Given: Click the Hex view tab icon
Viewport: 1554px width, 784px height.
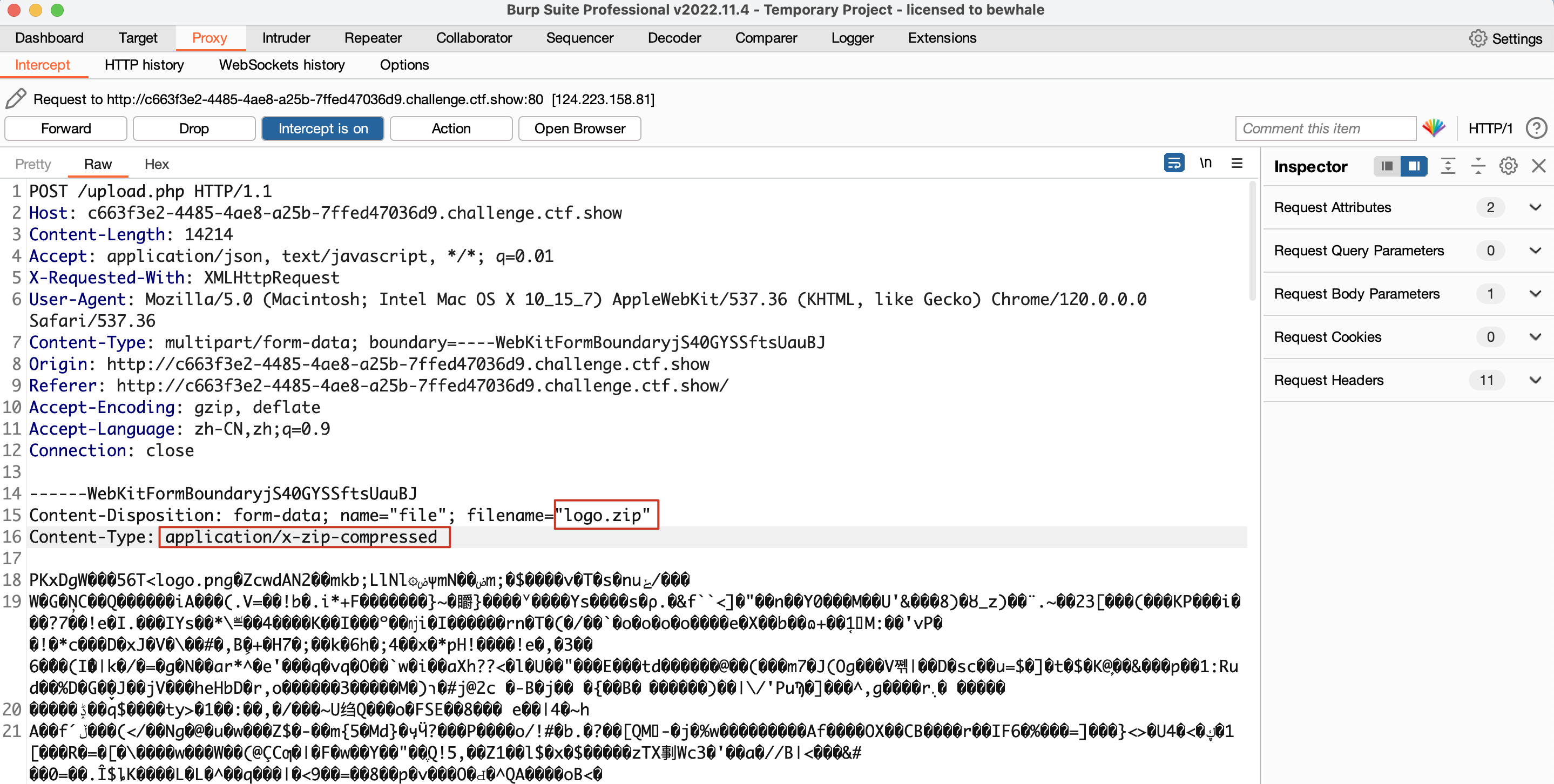Looking at the screenshot, I should click(x=157, y=165).
